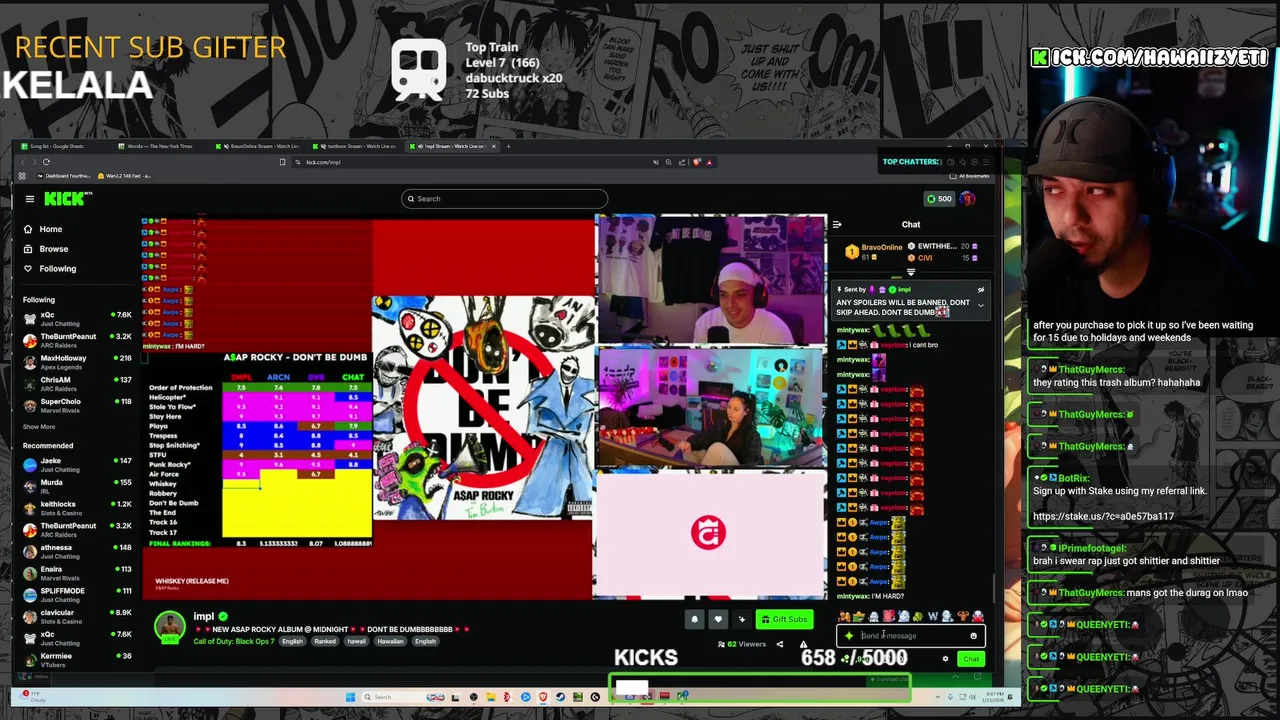Hide pinned message with eye-slash icon
This screenshot has width=1280, height=720.
tap(980, 290)
